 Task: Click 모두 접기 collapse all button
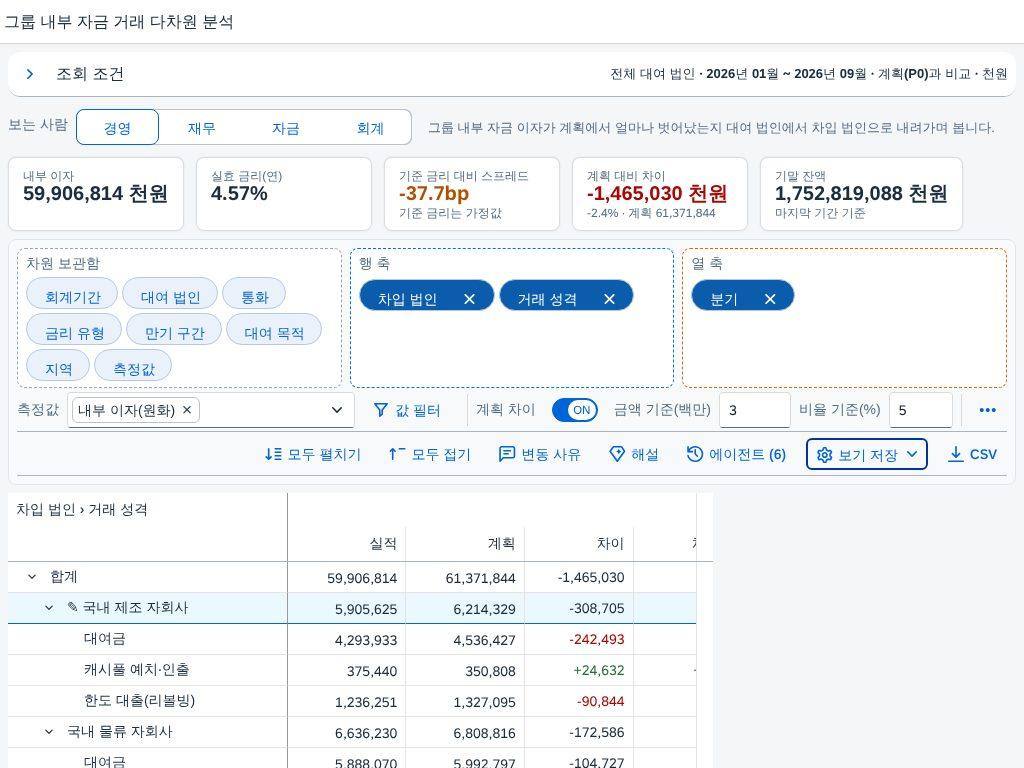point(429,455)
